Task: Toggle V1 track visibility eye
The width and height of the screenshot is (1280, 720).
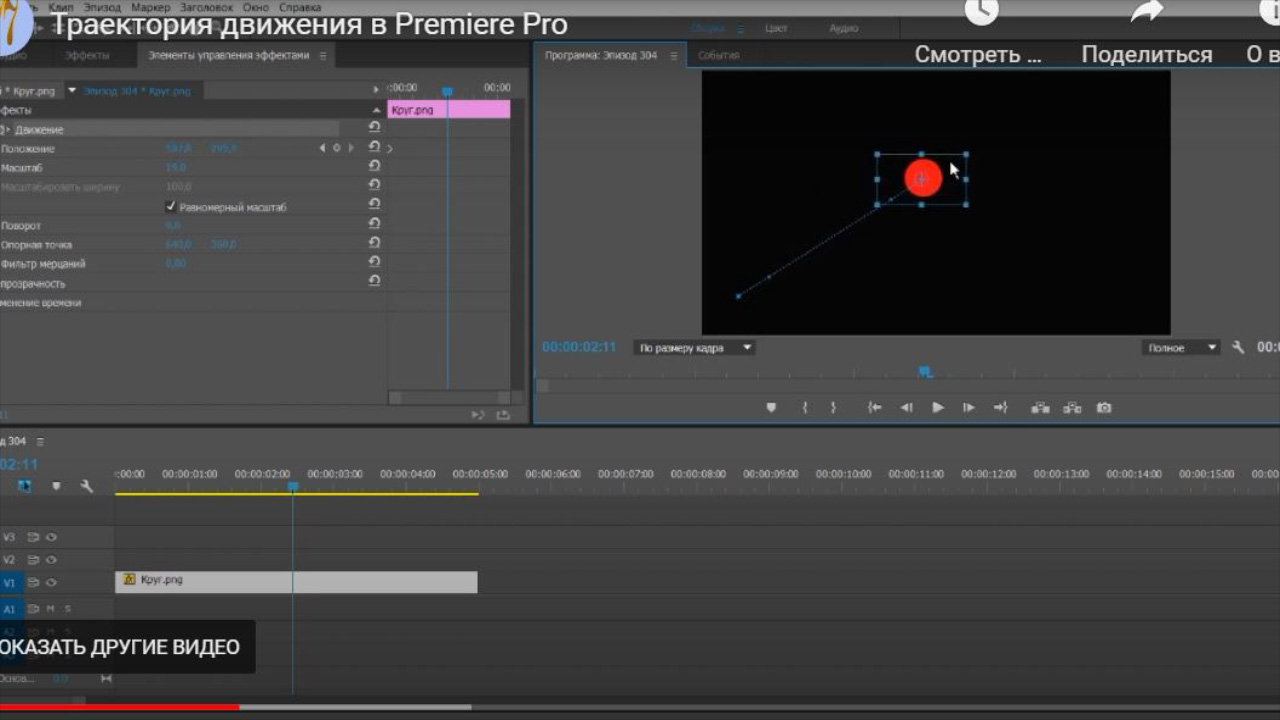Action: (x=51, y=583)
